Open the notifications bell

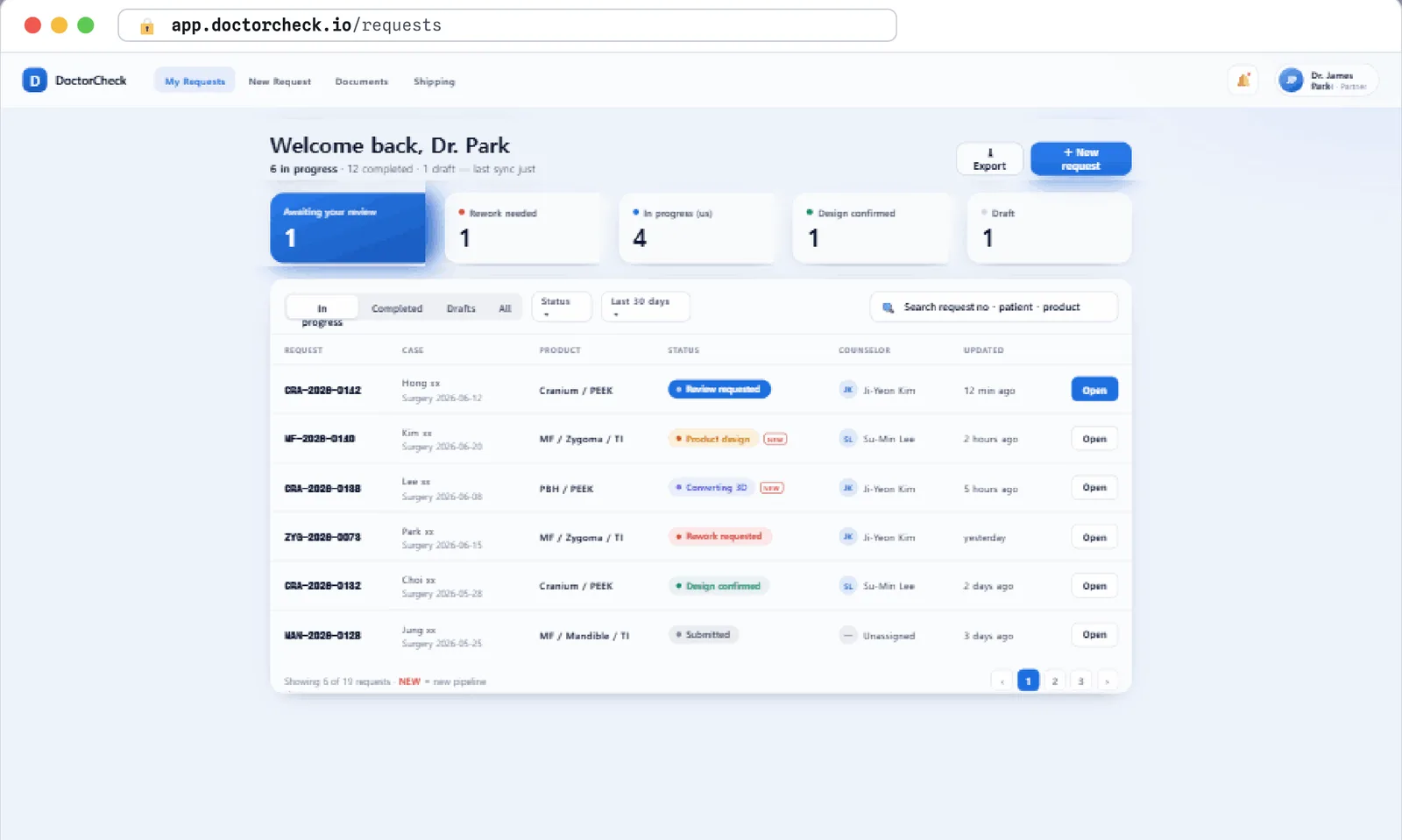pos(1243,81)
